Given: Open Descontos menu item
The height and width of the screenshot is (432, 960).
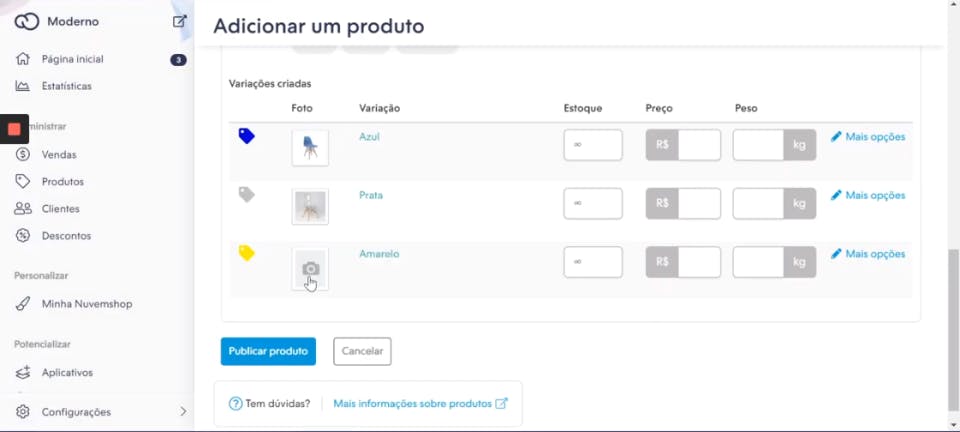Looking at the screenshot, I should tap(66, 236).
